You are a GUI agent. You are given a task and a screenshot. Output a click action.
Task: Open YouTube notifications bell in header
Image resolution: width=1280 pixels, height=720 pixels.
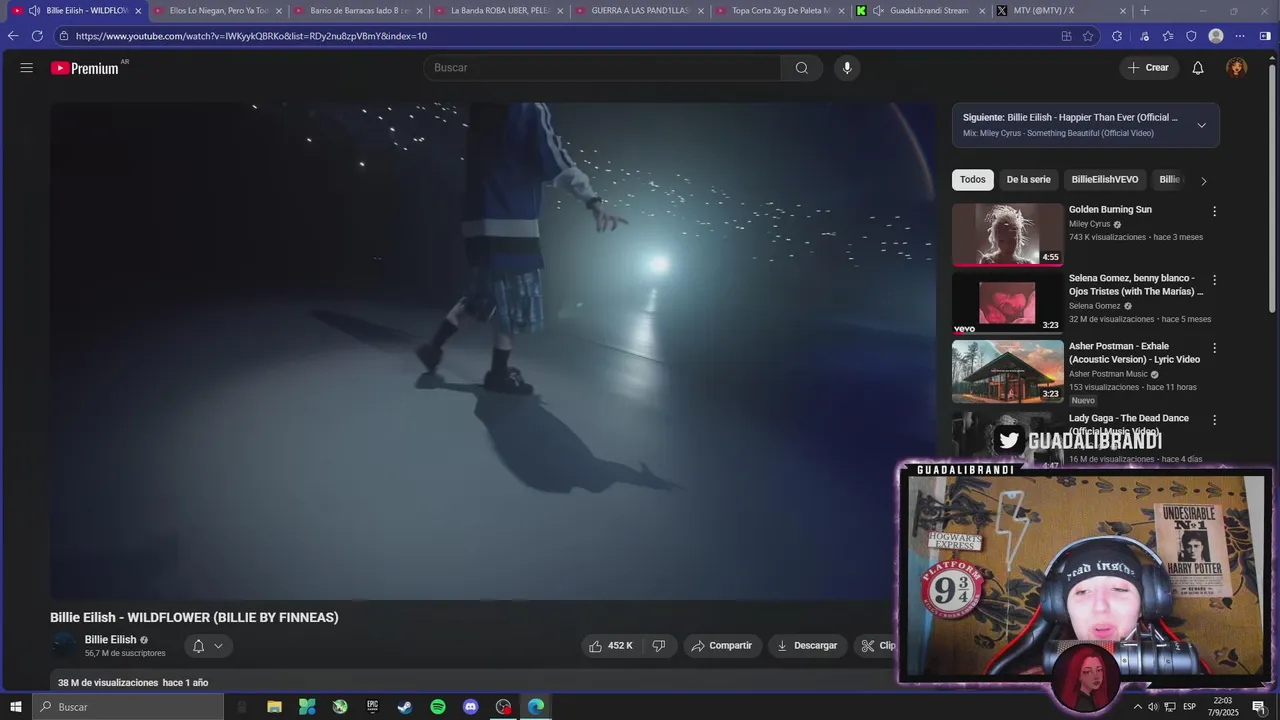pos(1198,68)
